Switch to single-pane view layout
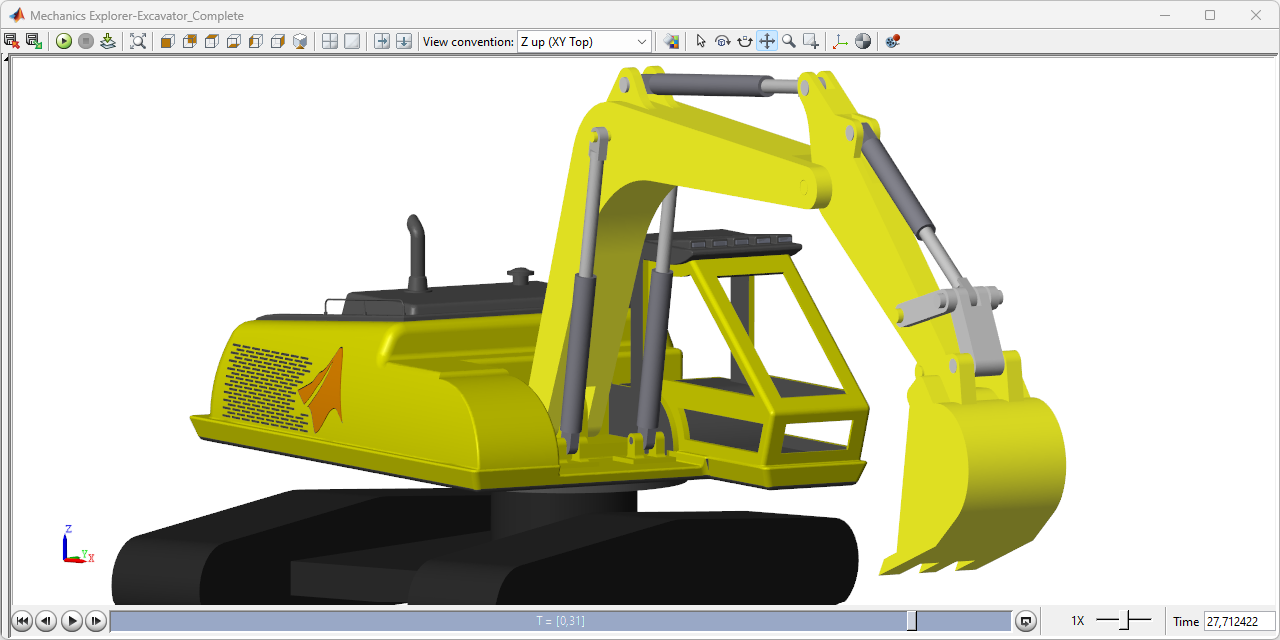The image size is (1280, 640). point(352,41)
